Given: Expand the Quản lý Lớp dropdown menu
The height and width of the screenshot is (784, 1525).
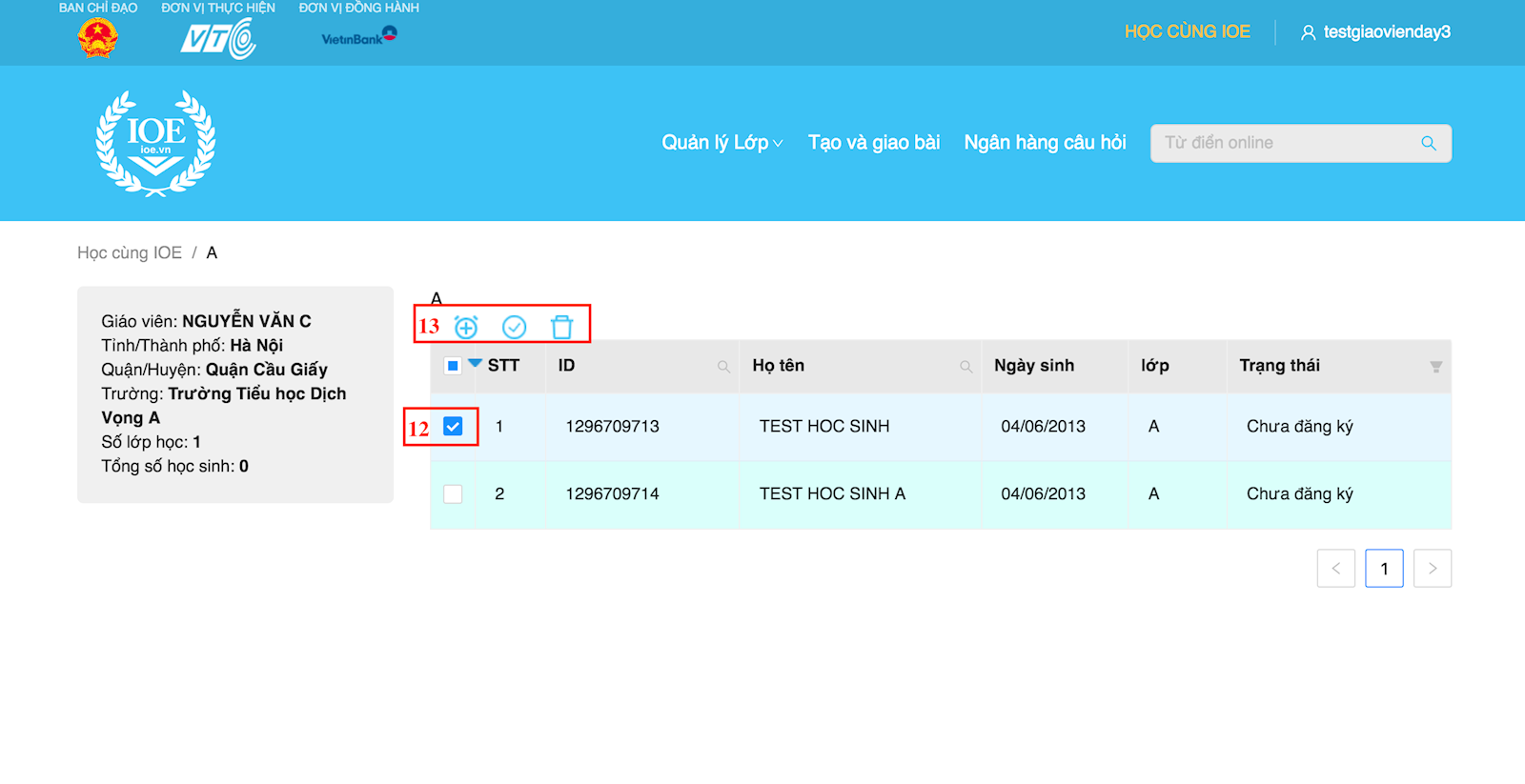Looking at the screenshot, I should pos(722,143).
